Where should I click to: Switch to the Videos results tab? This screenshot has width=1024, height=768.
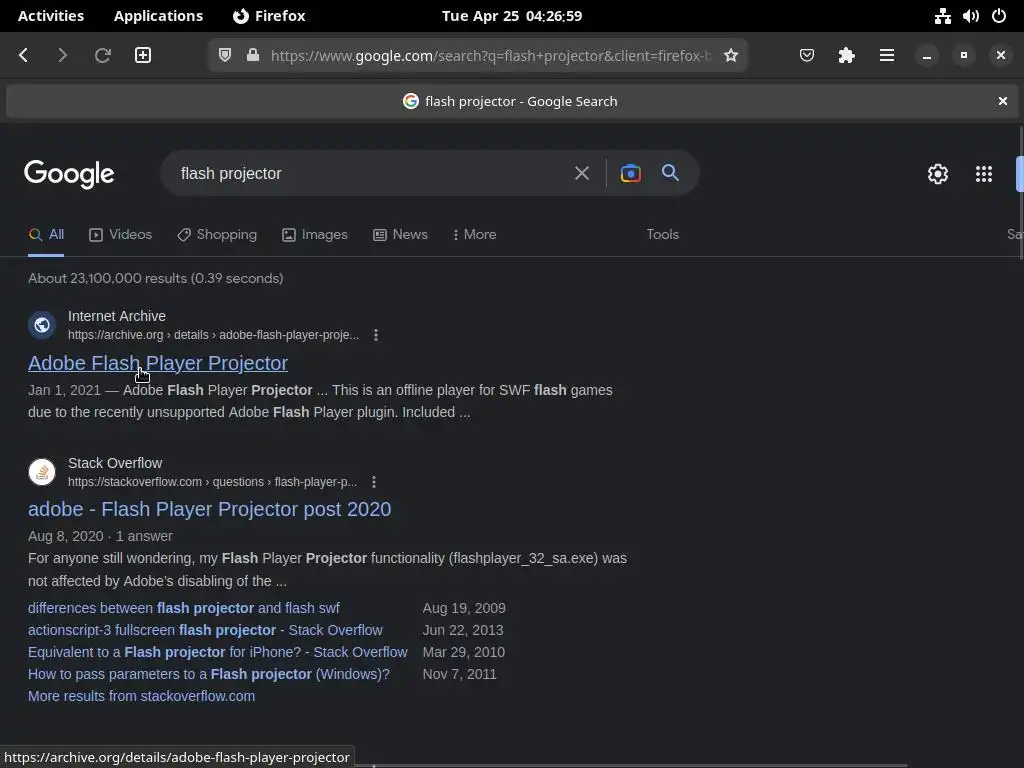point(121,234)
